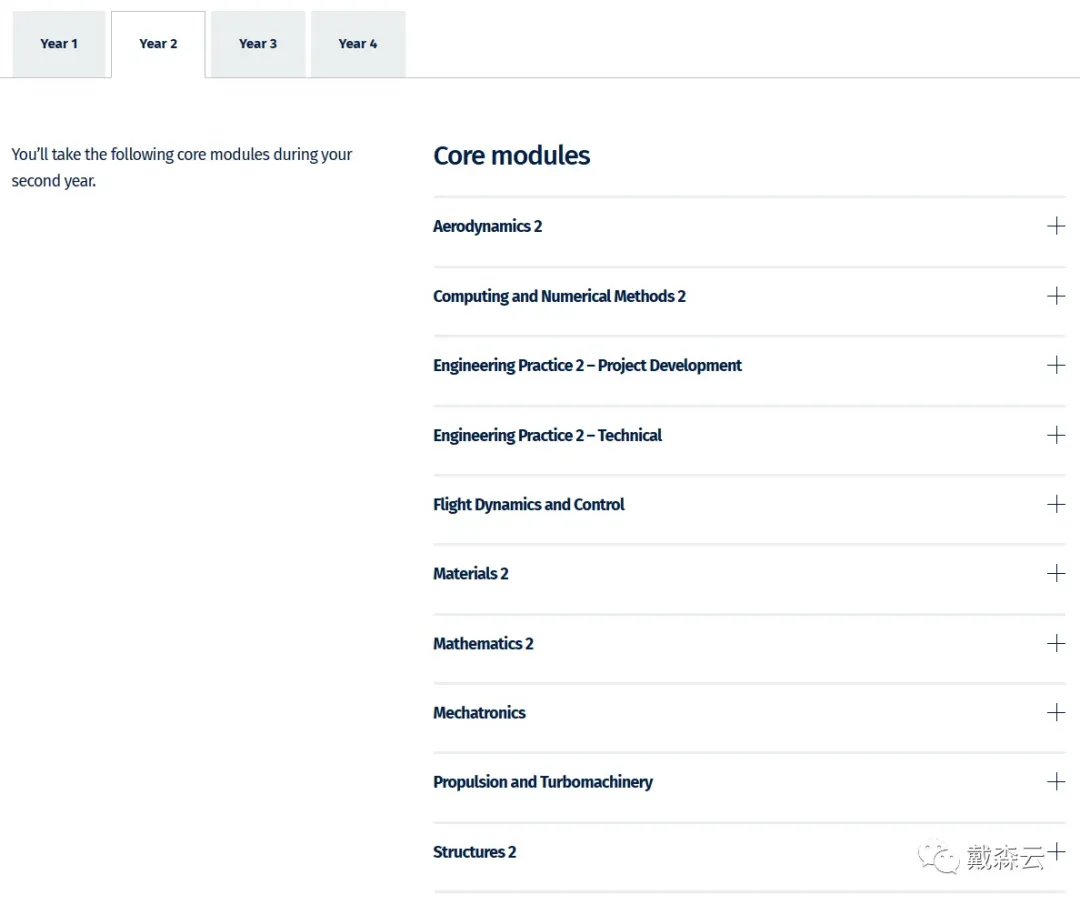1080x905 pixels.
Task: Click the plus icon beside Mechatronics
Action: coord(1055,712)
